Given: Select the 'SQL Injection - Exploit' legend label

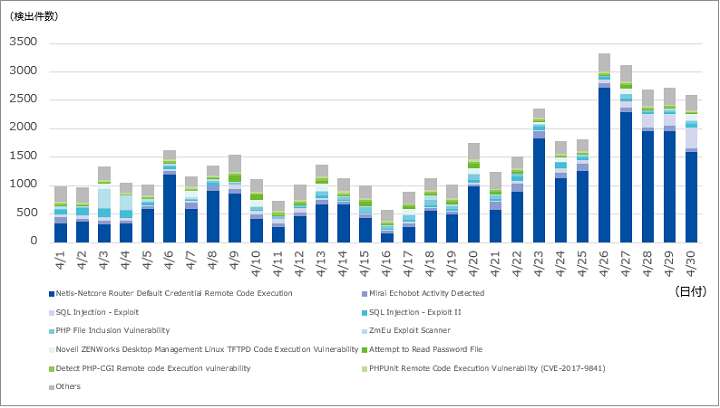Looking at the screenshot, I should coord(97,313).
